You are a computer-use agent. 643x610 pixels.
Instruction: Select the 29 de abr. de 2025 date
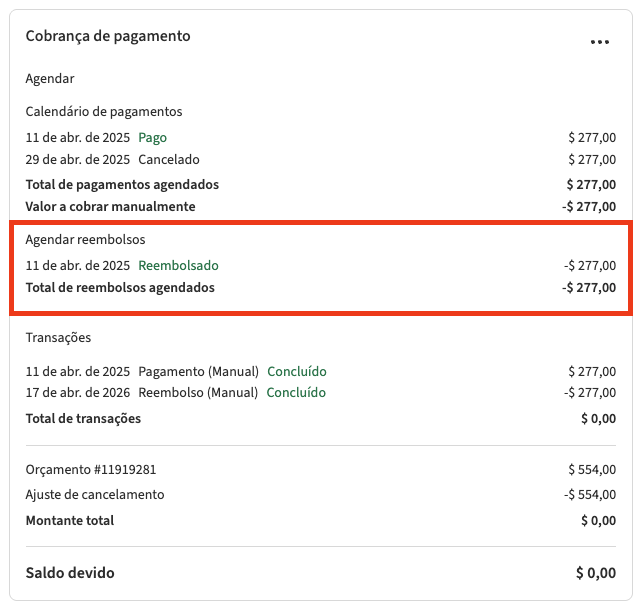[x=78, y=159]
